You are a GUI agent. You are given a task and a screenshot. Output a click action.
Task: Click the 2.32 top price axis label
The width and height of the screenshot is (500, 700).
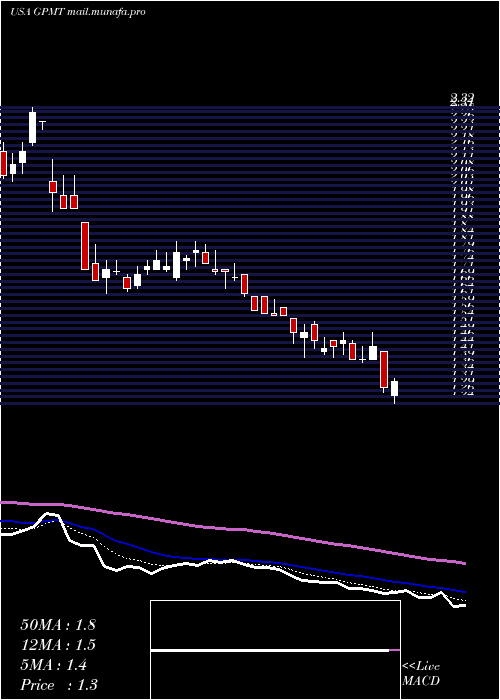click(x=462, y=96)
